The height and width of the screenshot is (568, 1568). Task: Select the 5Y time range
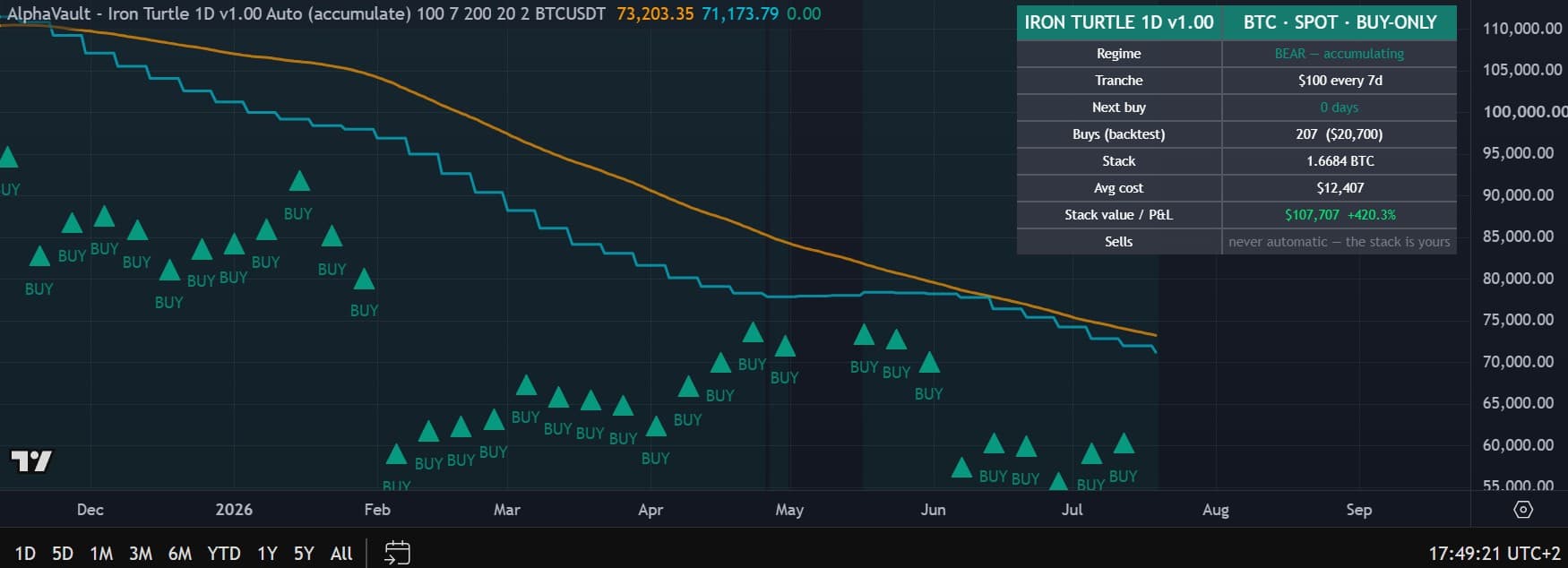pos(304,554)
